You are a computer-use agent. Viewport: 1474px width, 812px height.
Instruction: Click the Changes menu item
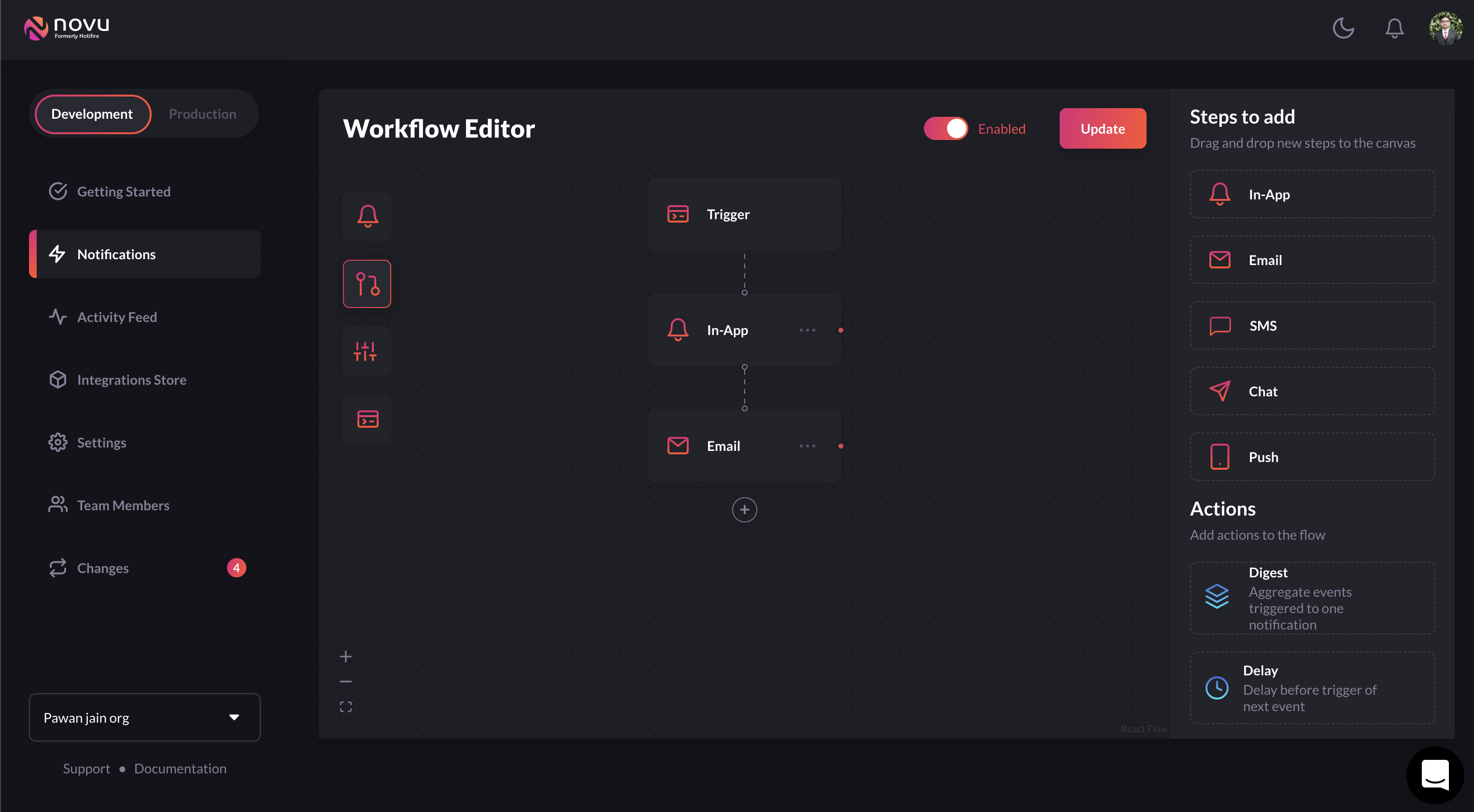pyautogui.click(x=102, y=567)
